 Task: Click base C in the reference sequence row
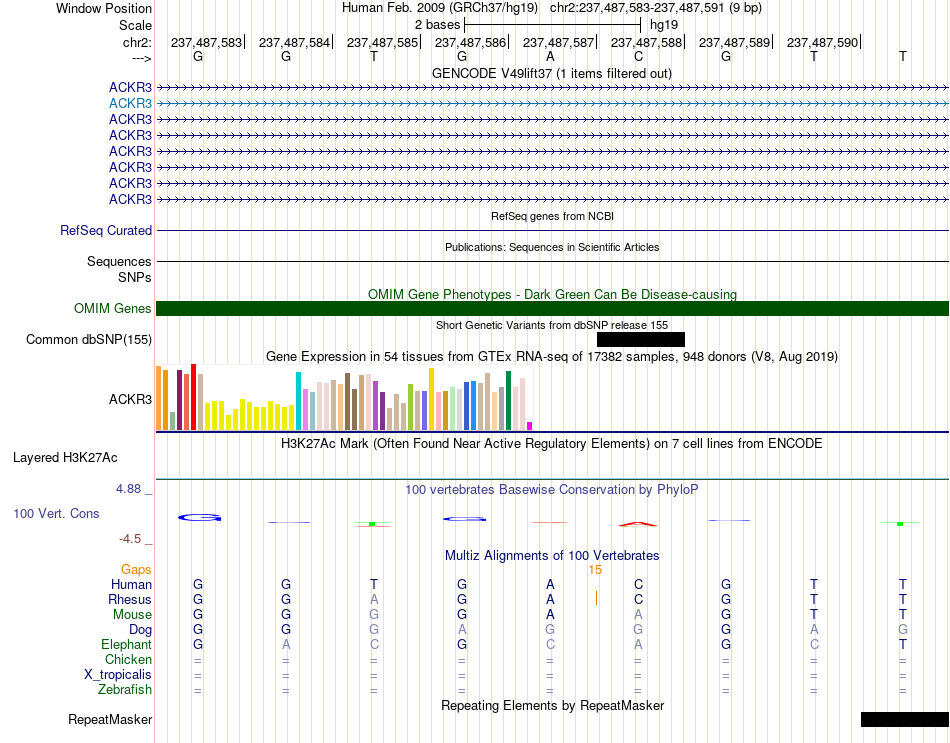638,56
